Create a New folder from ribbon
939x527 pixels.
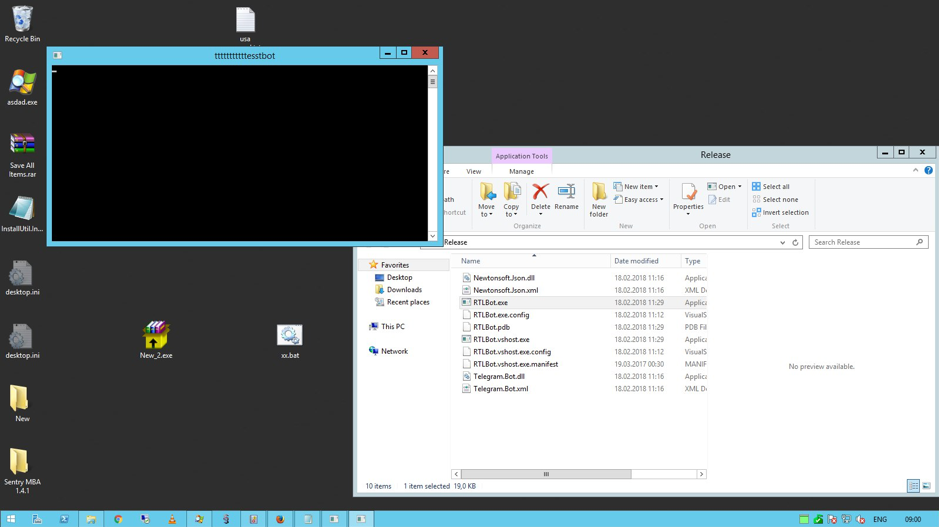click(x=599, y=199)
